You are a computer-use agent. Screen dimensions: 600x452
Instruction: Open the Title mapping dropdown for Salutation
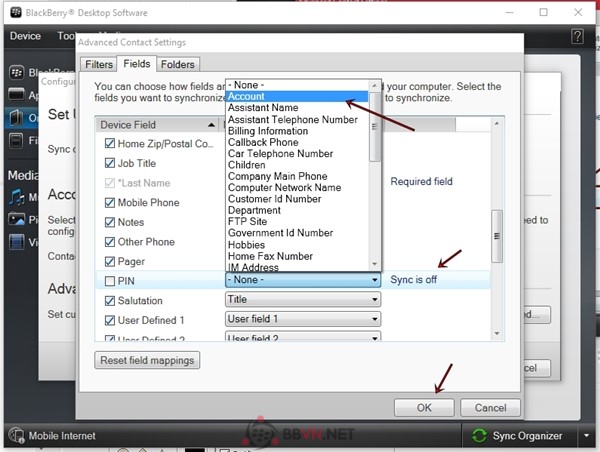pos(302,300)
